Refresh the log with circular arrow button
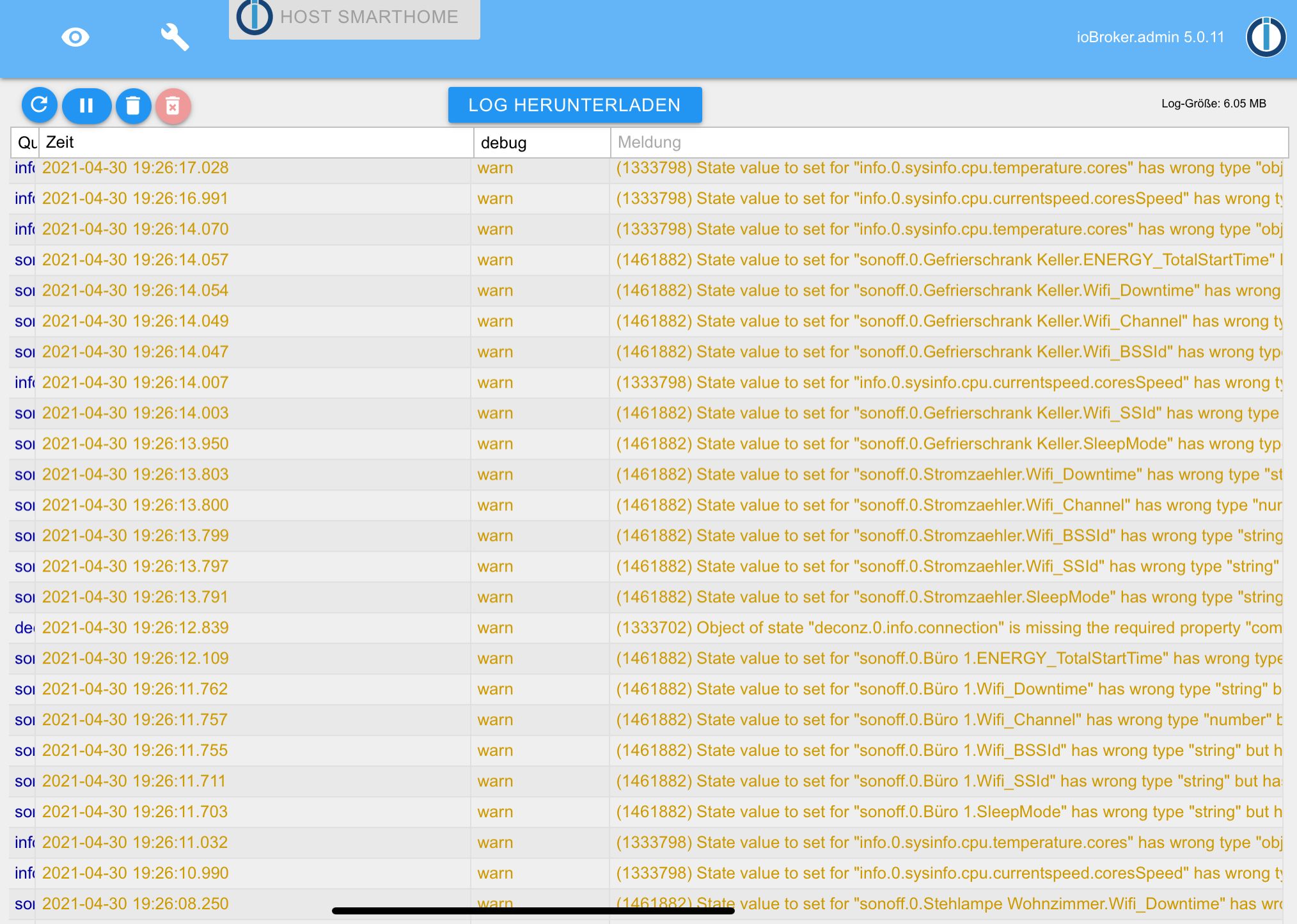Image resolution: width=1297 pixels, height=924 pixels. [x=40, y=105]
